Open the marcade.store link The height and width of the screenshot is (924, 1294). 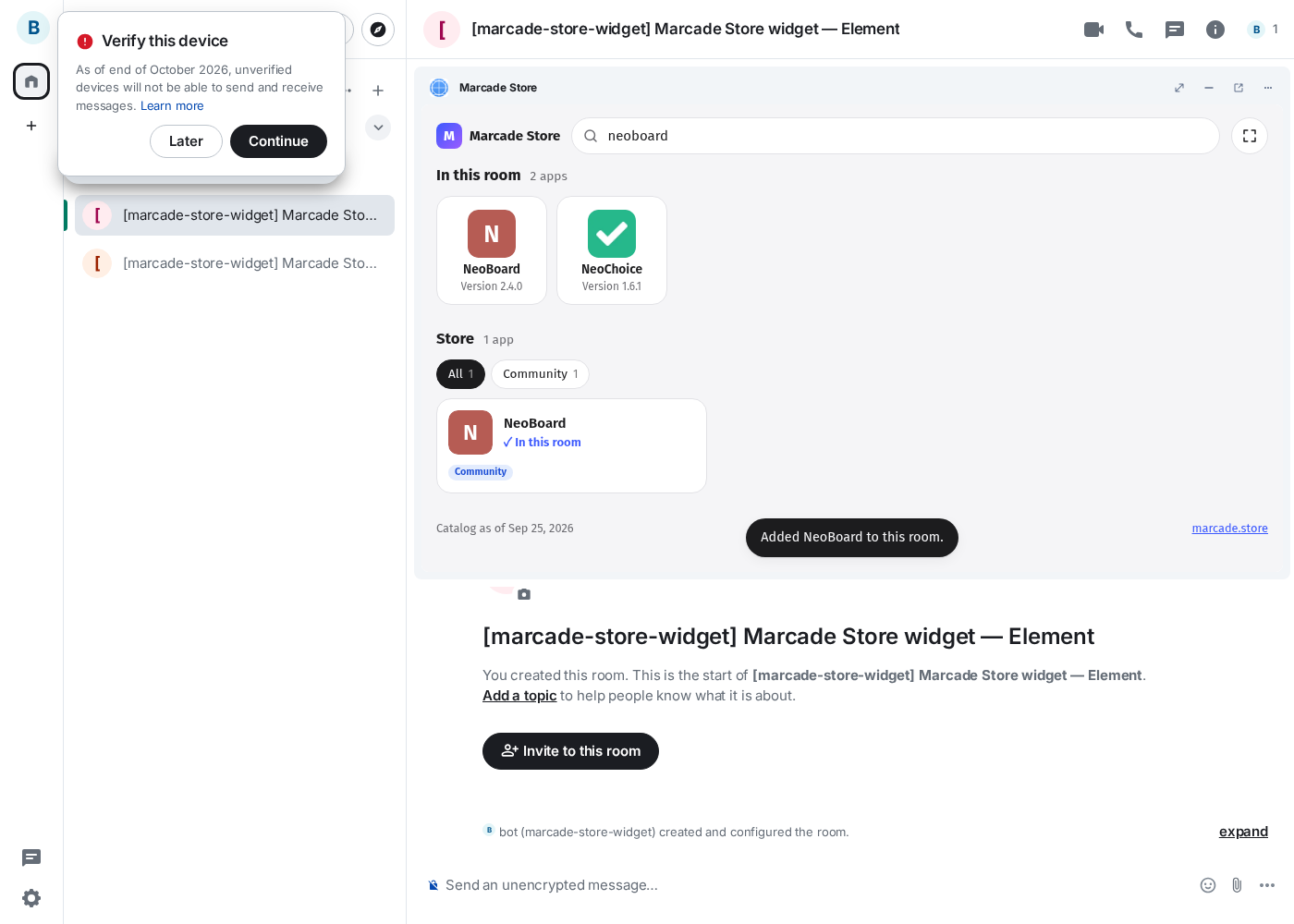click(1229, 529)
